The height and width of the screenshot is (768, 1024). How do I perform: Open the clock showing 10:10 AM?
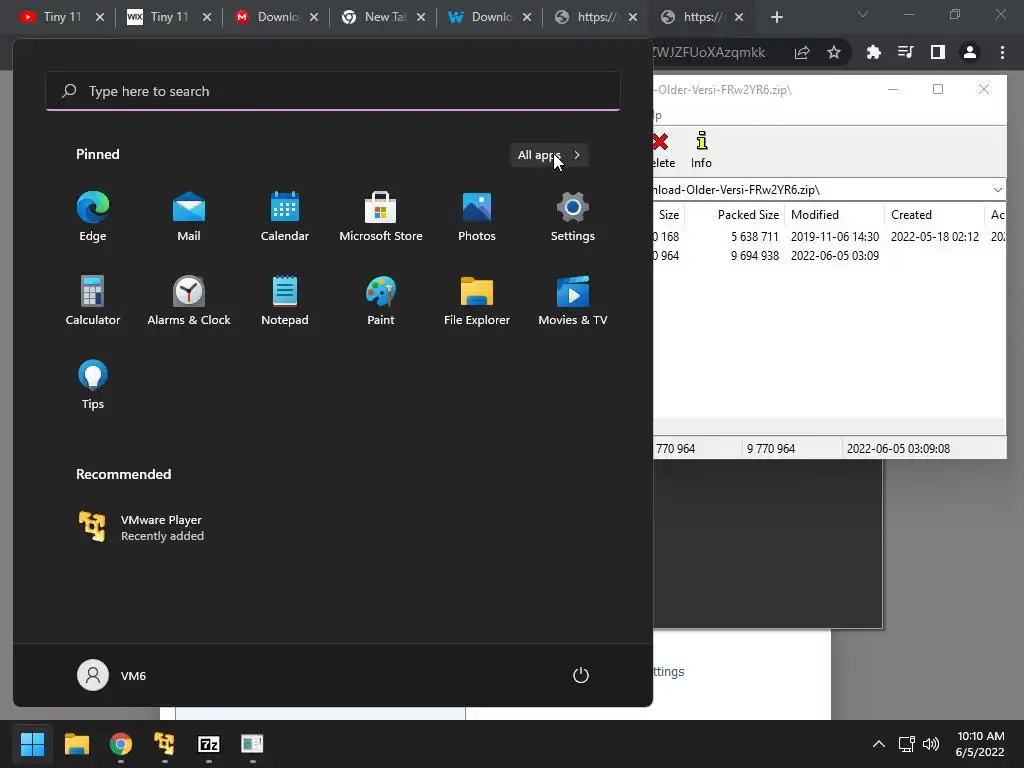(x=980, y=744)
